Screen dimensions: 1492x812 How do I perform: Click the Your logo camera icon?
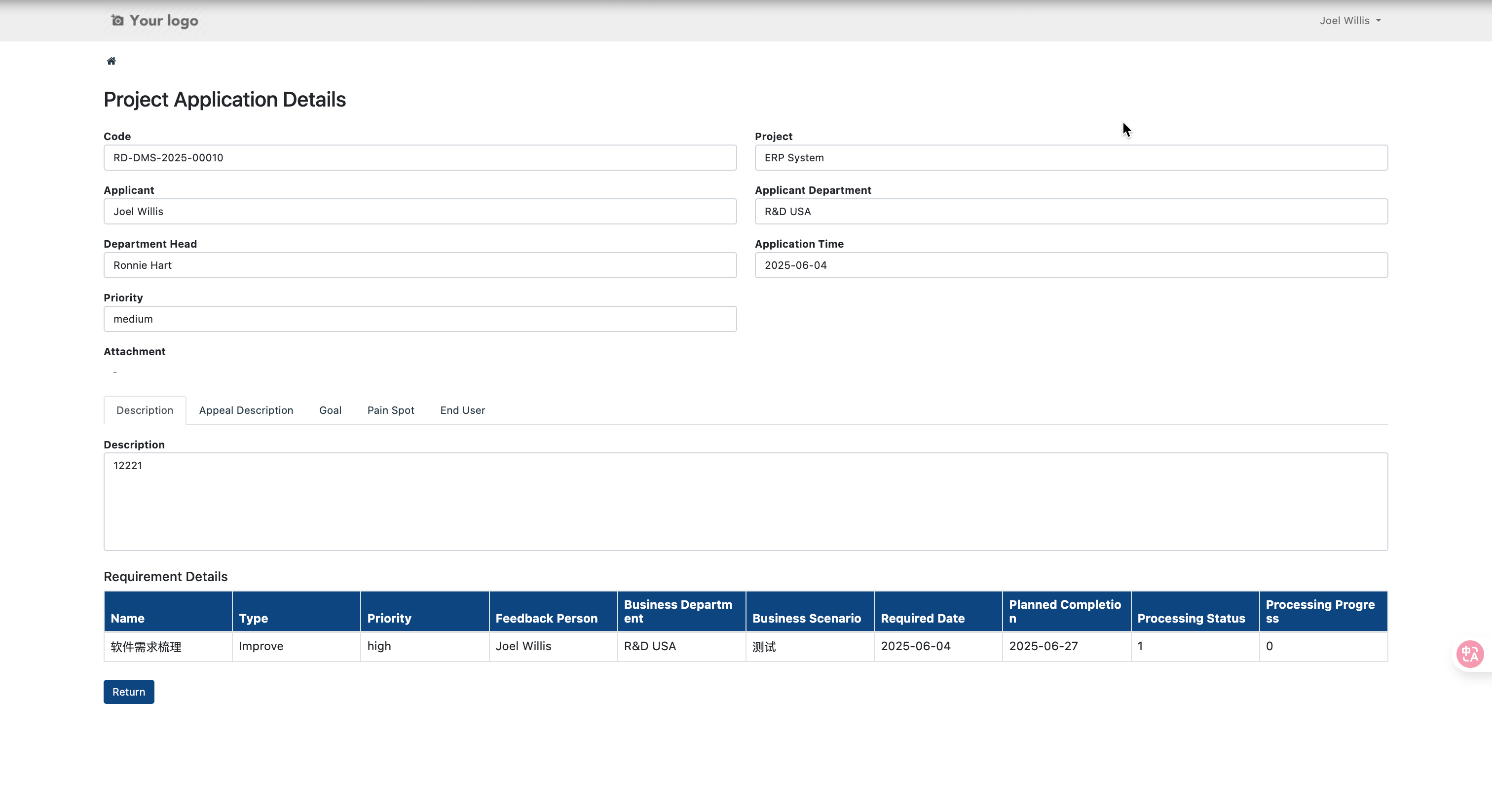pos(117,21)
